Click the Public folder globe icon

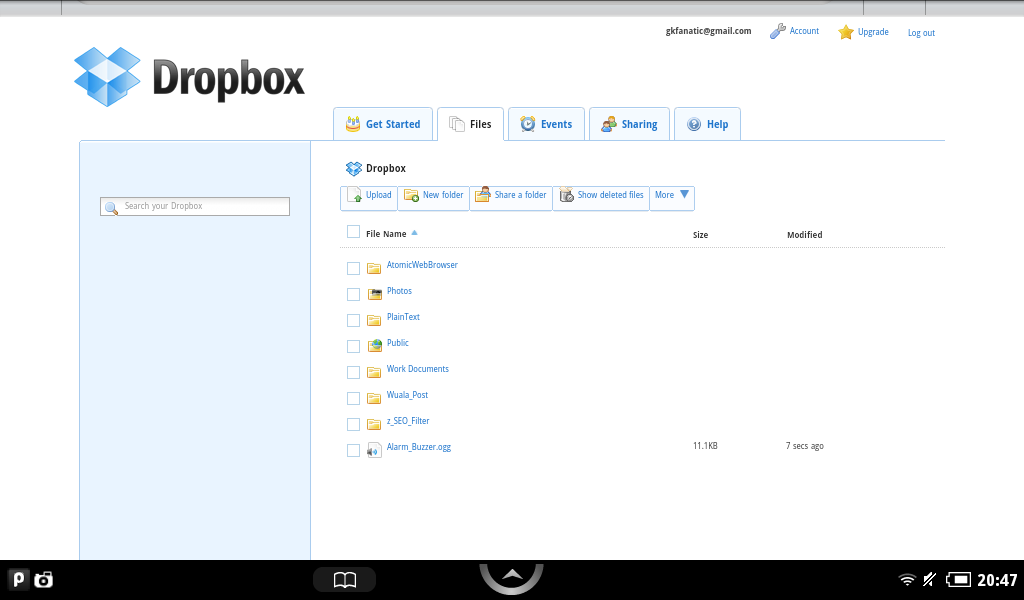(x=375, y=346)
